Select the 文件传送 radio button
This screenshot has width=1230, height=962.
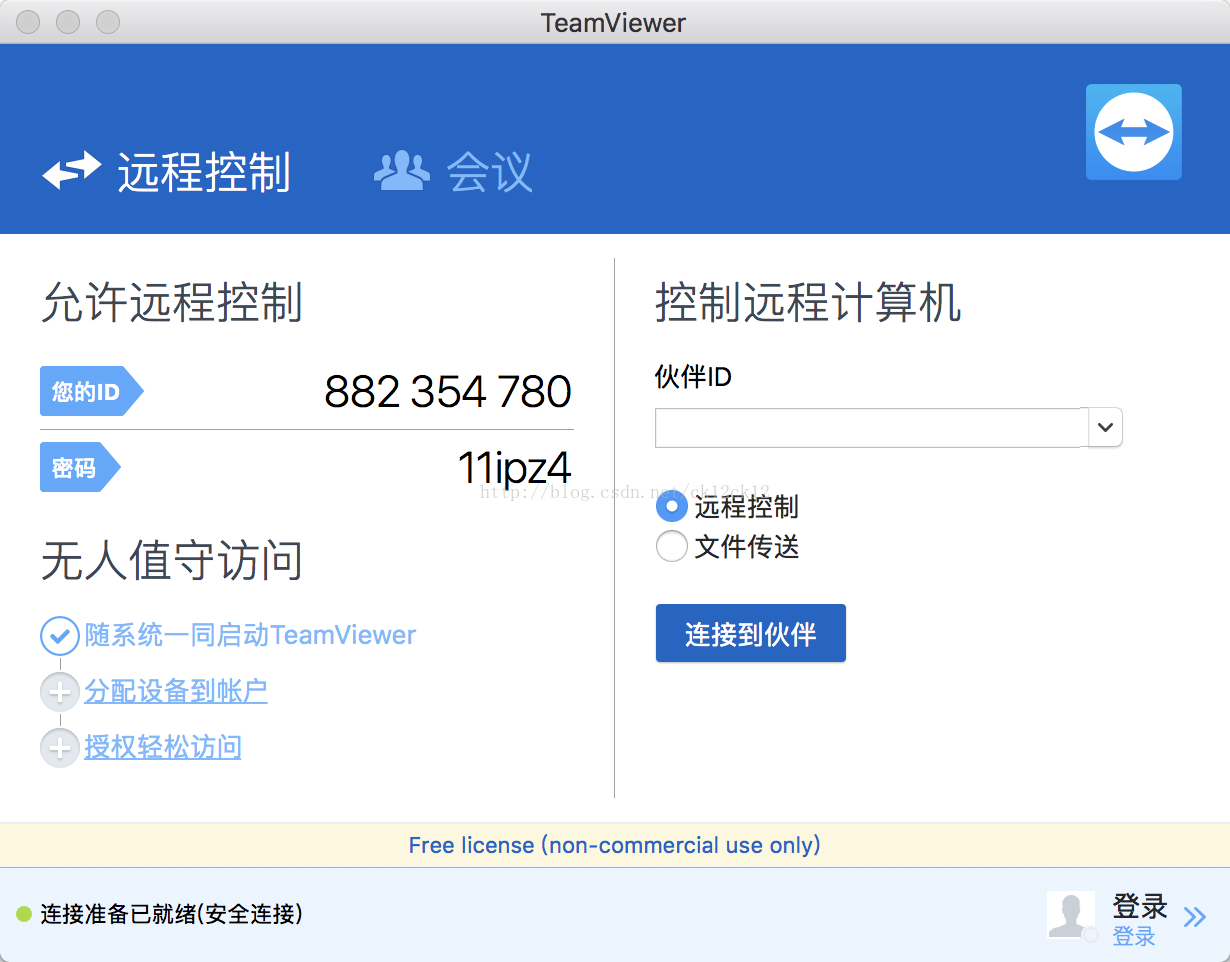click(x=671, y=547)
